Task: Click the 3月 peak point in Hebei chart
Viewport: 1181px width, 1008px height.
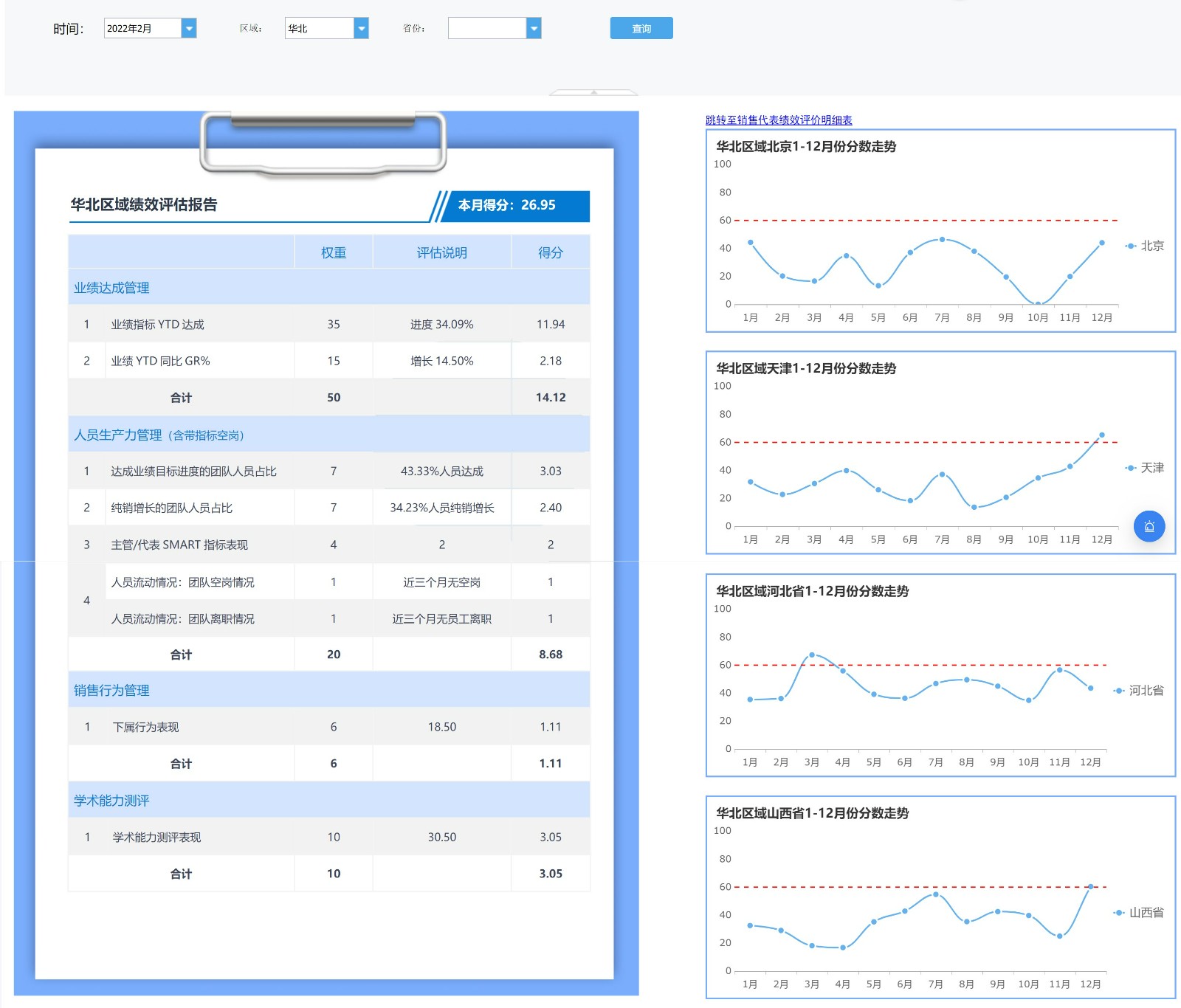Action: pyautogui.click(x=812, y=655)
